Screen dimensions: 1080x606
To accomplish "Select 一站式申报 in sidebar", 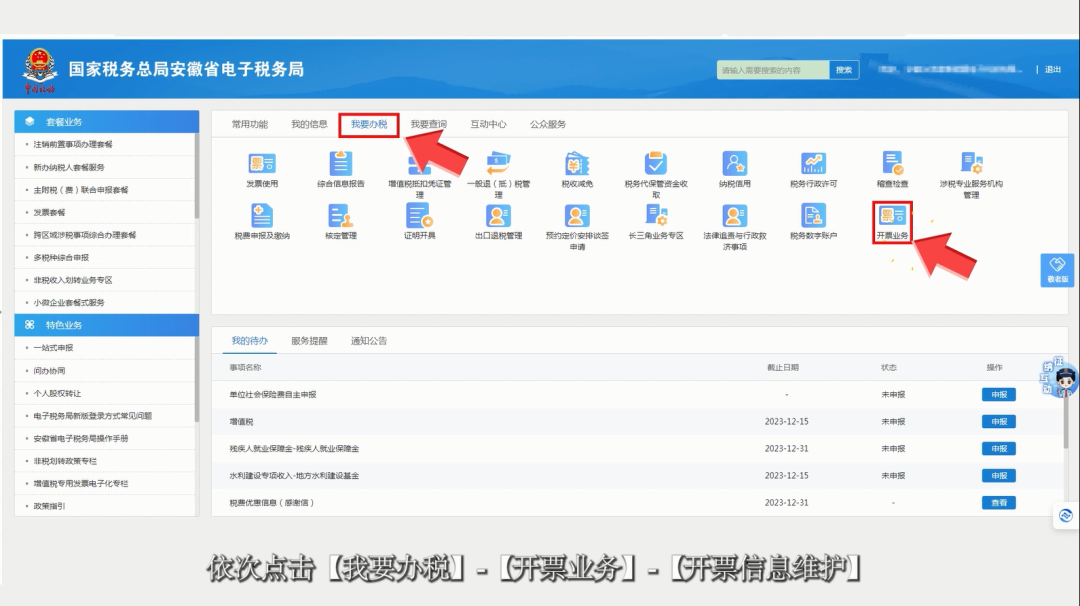I will [x=53, y=348].
